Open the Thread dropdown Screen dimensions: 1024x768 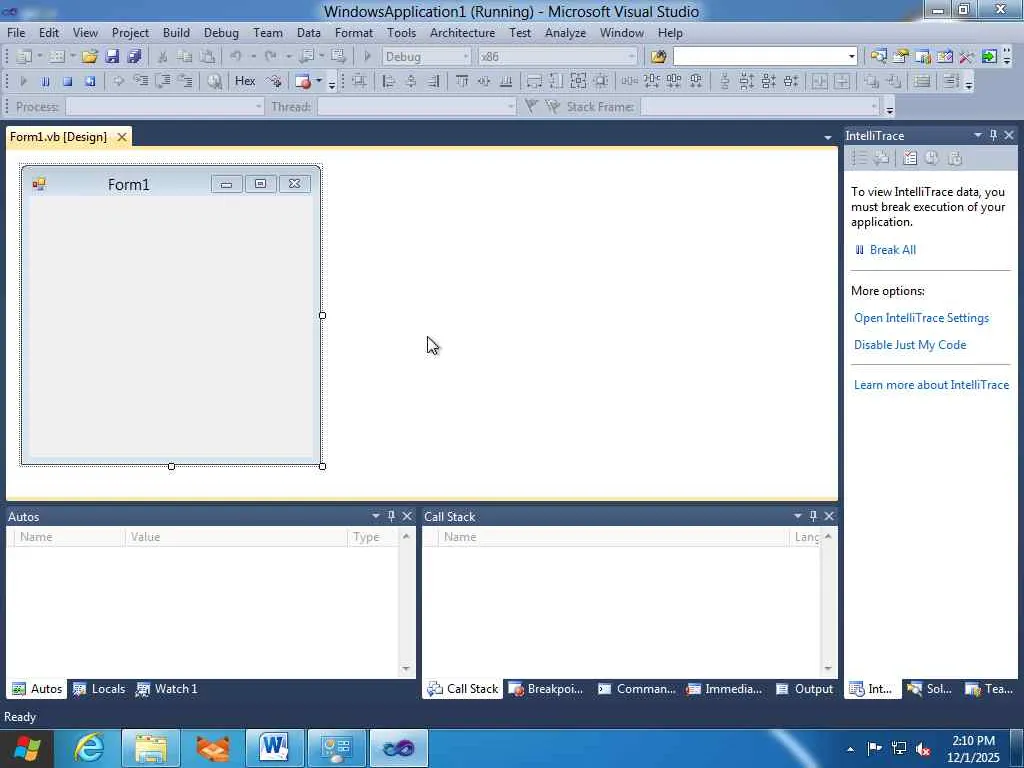511,106
